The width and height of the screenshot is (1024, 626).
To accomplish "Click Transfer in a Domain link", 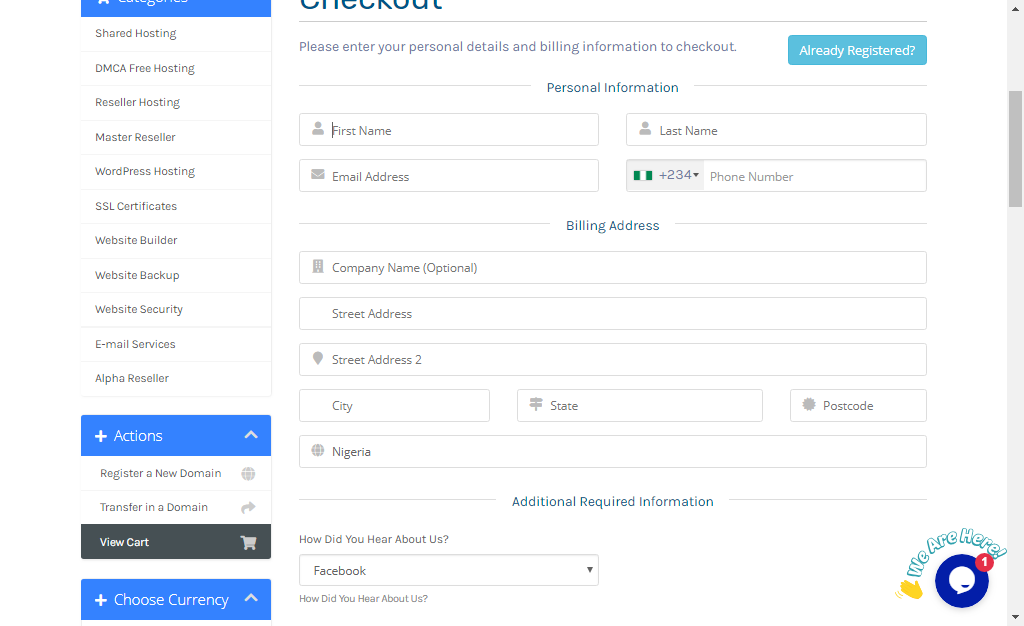I will pyautogui.click(x=176, y=507).
